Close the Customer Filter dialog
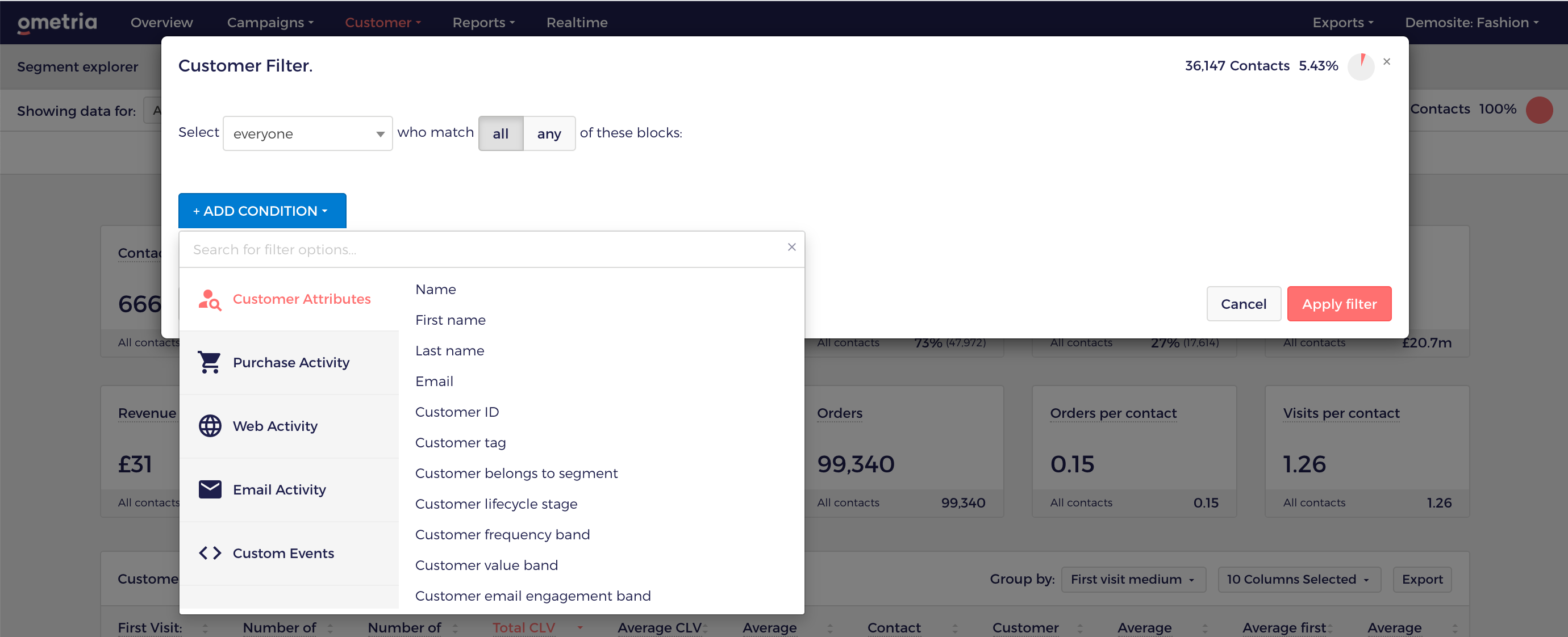The height and width of the screenshot is (637, 1568). [1387, 61]
